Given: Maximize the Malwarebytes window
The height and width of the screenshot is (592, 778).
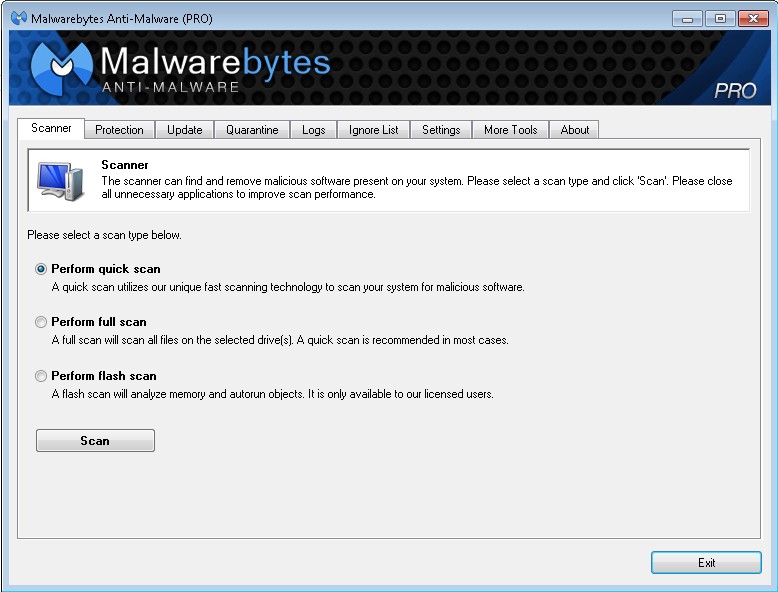Looking at the screenshot, I should [x=718, y=18].
